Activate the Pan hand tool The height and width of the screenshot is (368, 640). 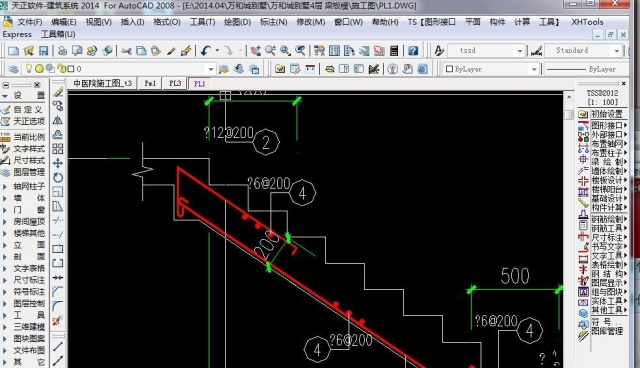click(256, 51)
